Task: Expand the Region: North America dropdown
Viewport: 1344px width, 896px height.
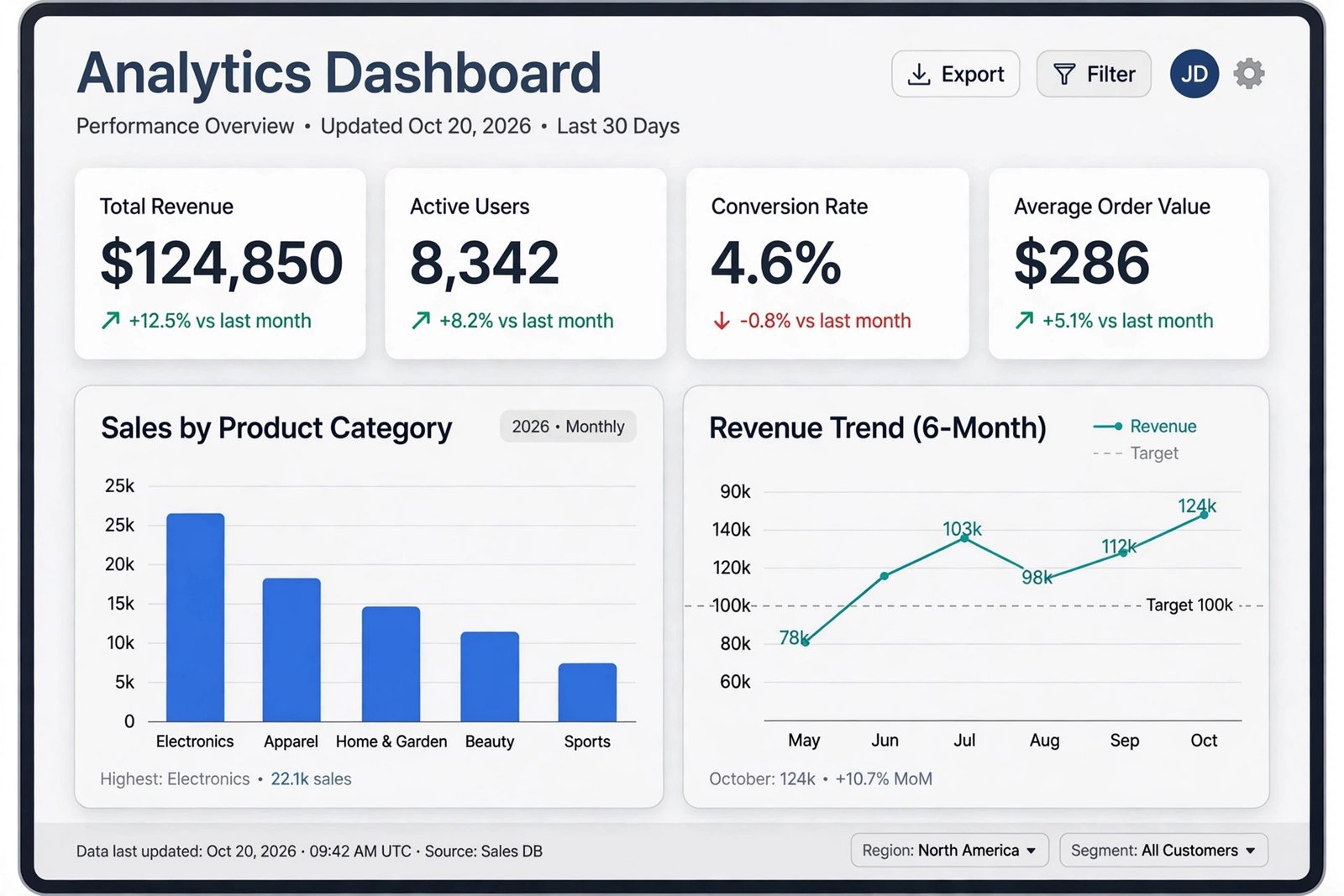Action: pos(949,851)
